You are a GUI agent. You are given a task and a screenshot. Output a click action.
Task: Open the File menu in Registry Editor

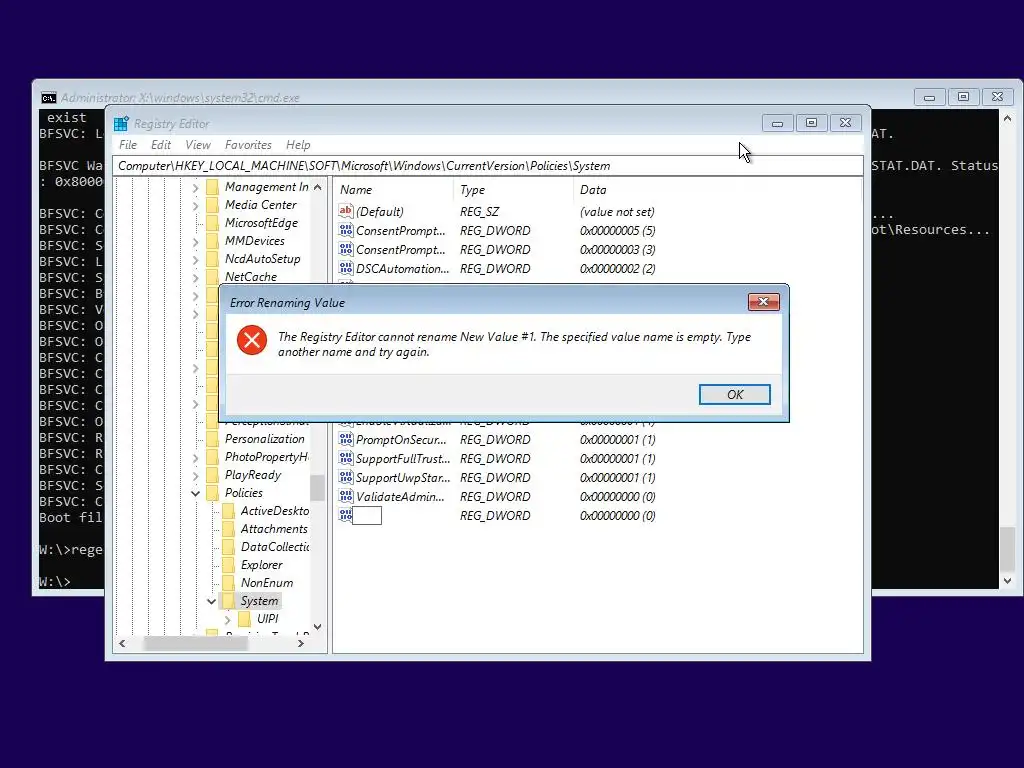point(128,145)
